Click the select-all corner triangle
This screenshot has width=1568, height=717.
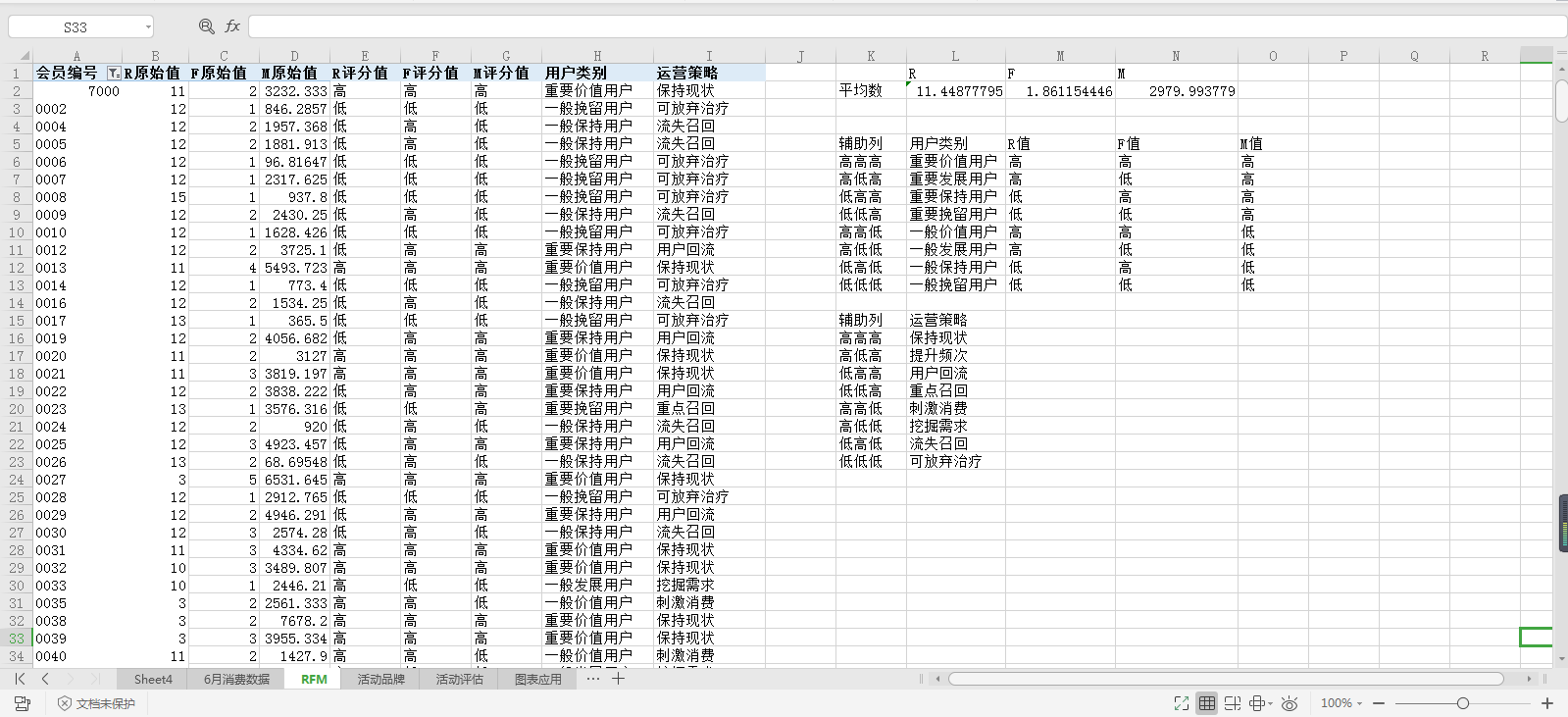tap(25, 56)
